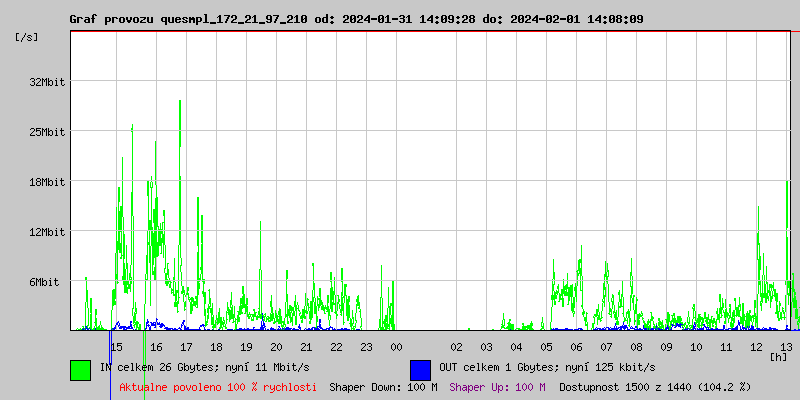Image resolution: width=800 pixels, height=400 pixels.
Task: Select the 18Mbit y-axis label
Action: (46, 182)
